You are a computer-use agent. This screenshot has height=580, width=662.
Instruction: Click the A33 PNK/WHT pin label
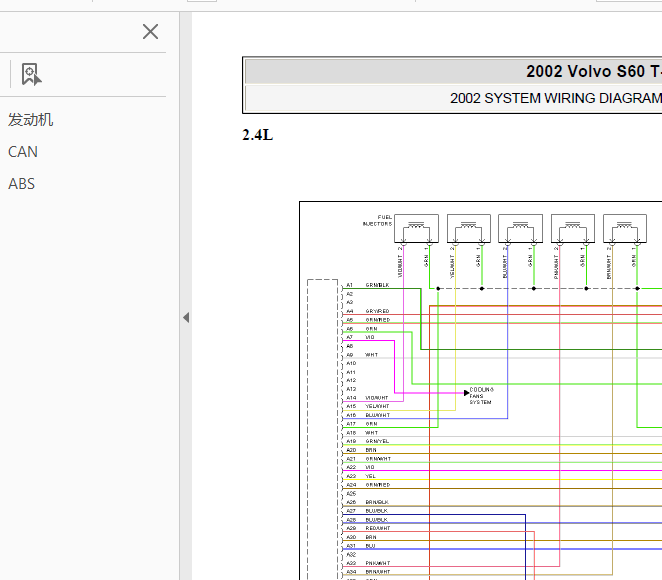click(x=368, y=563)
